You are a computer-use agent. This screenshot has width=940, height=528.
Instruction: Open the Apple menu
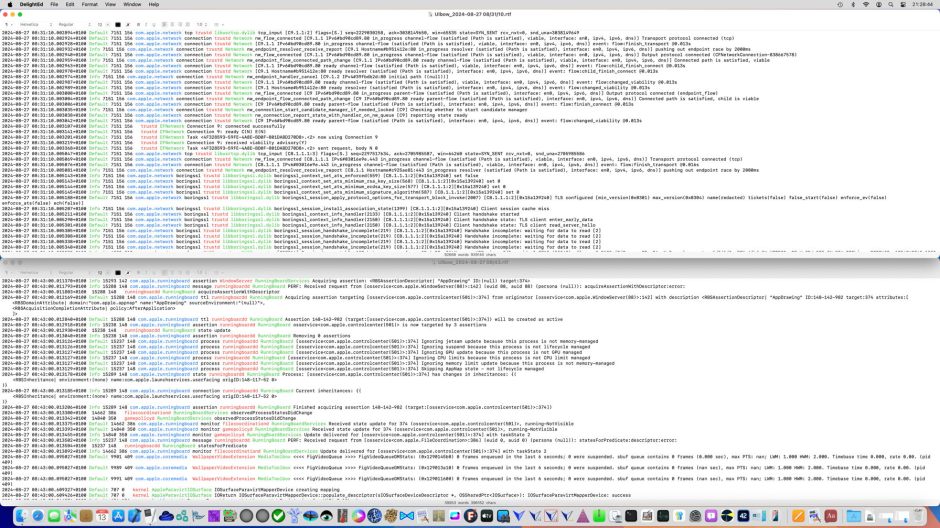pyautogui.click(x=9, y=4)
